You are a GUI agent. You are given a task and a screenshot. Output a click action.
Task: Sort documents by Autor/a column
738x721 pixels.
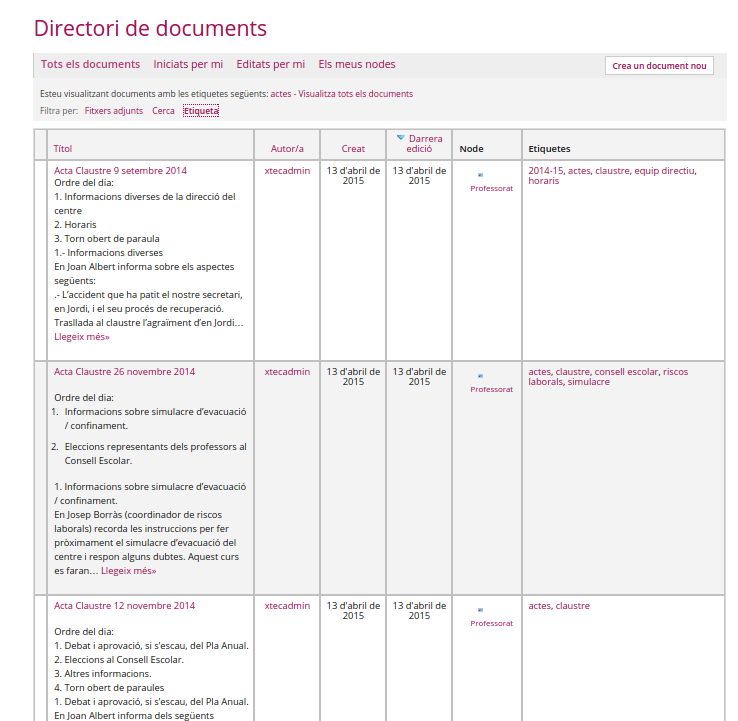click(287, 149)
